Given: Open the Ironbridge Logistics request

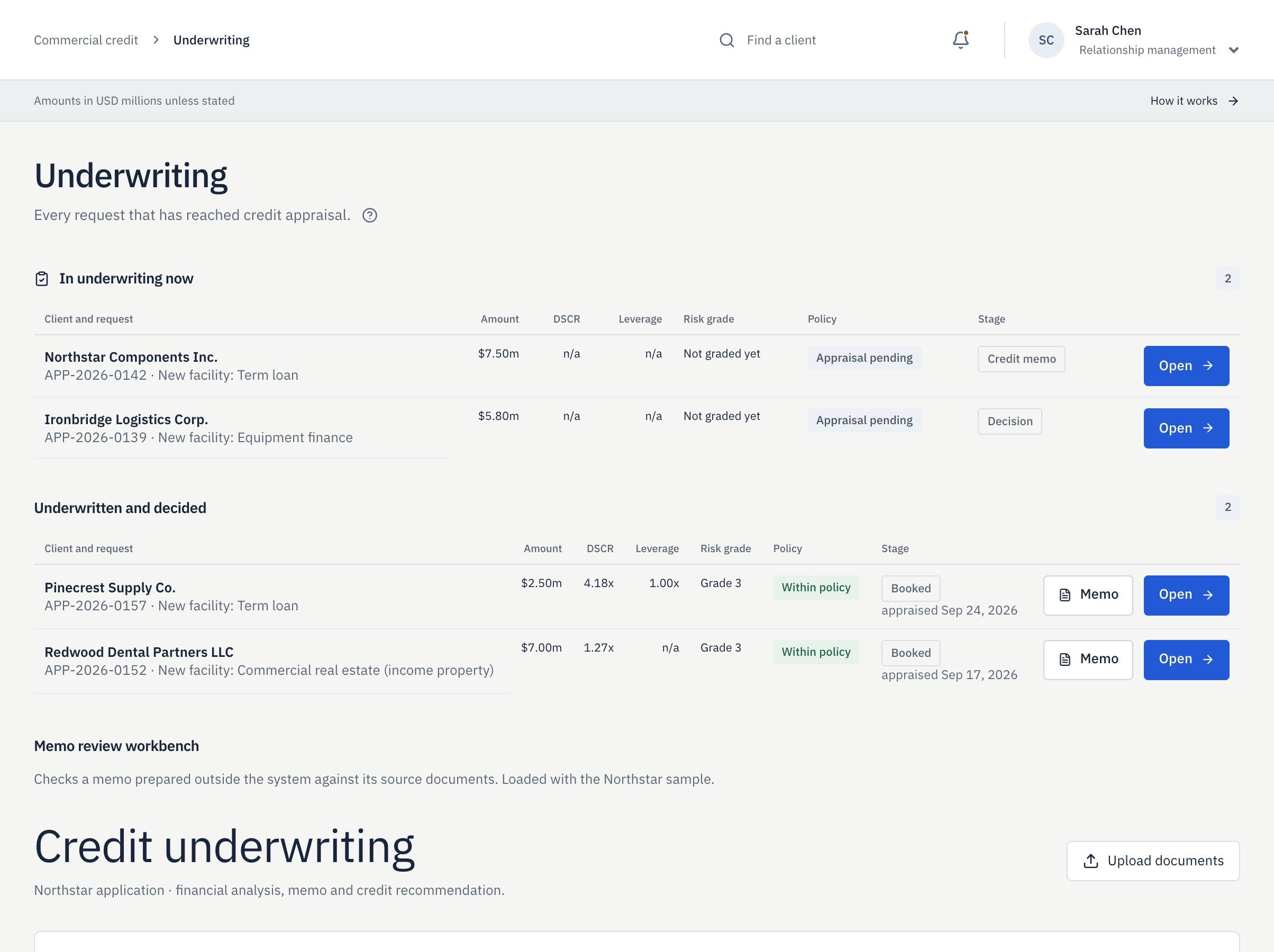Looking at the screenshot, I should 1186,428.
